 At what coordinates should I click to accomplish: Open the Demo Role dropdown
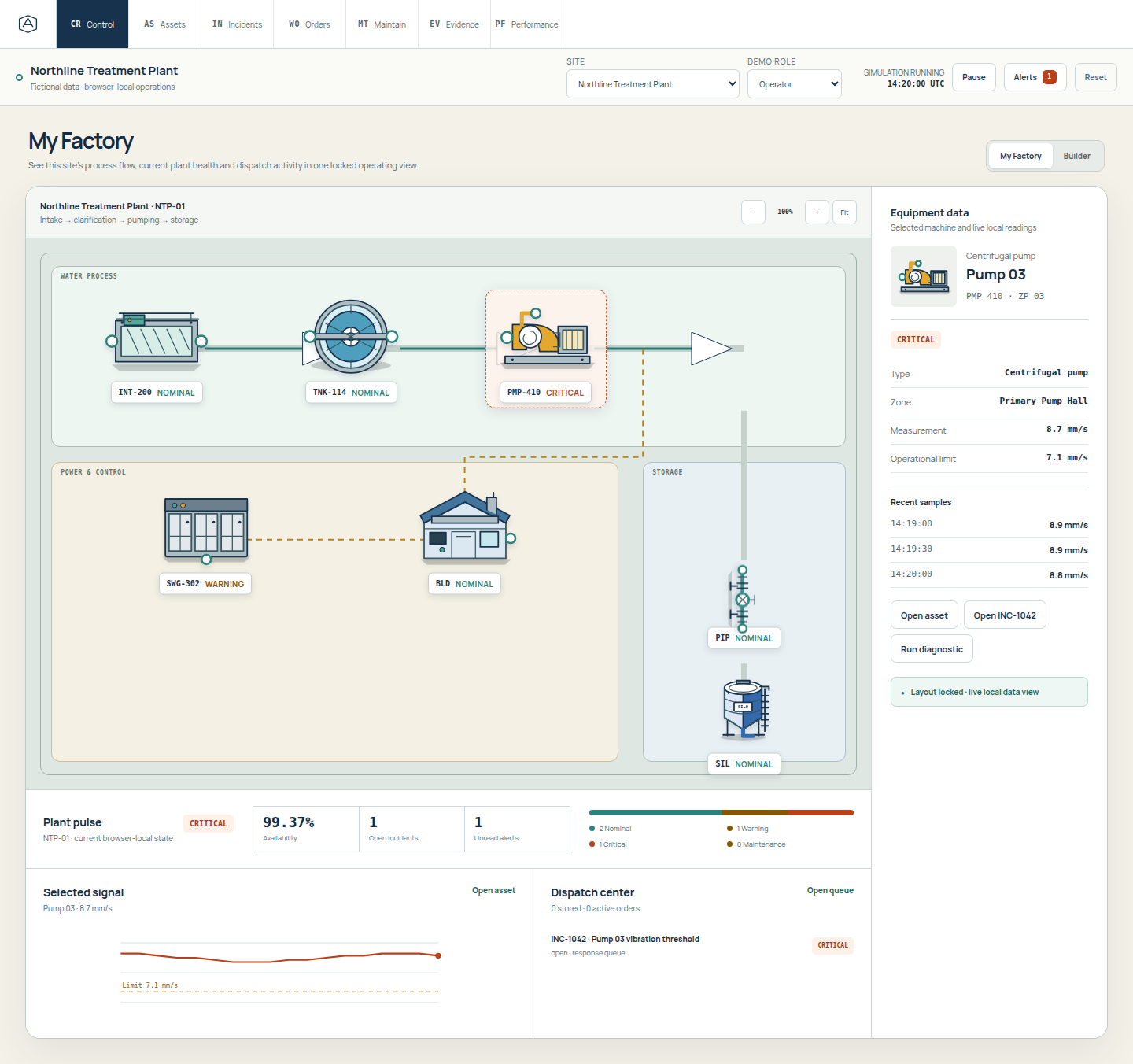[795, 84]
